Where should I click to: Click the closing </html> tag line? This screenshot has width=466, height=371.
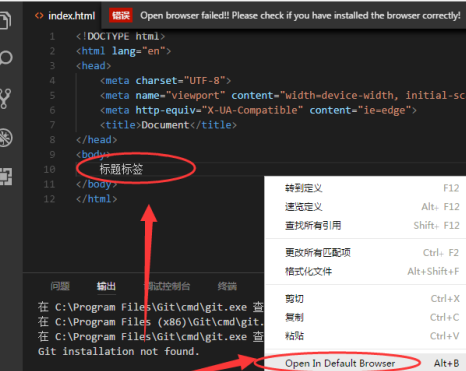coord(96,199)
